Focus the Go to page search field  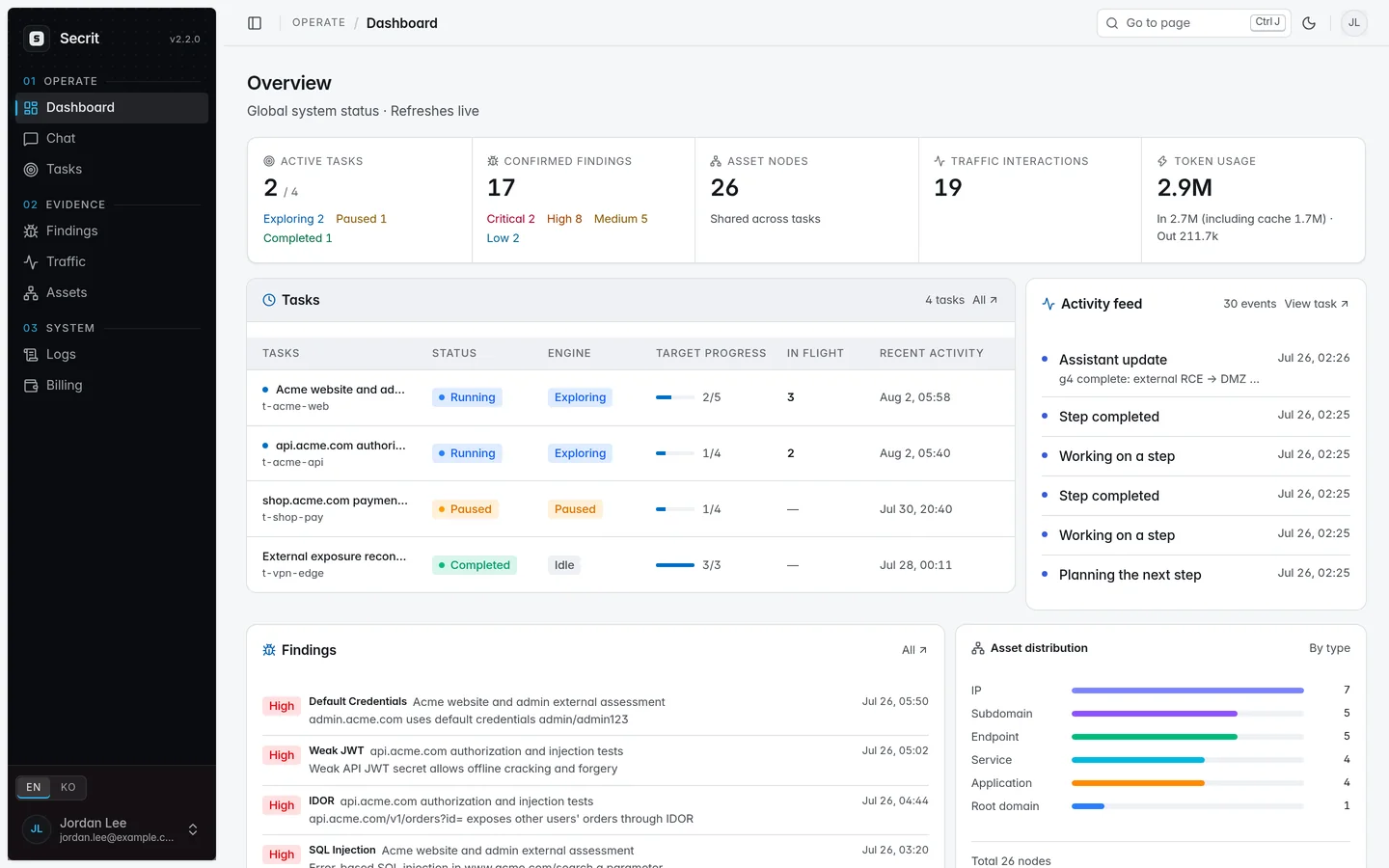(1193, 23)
